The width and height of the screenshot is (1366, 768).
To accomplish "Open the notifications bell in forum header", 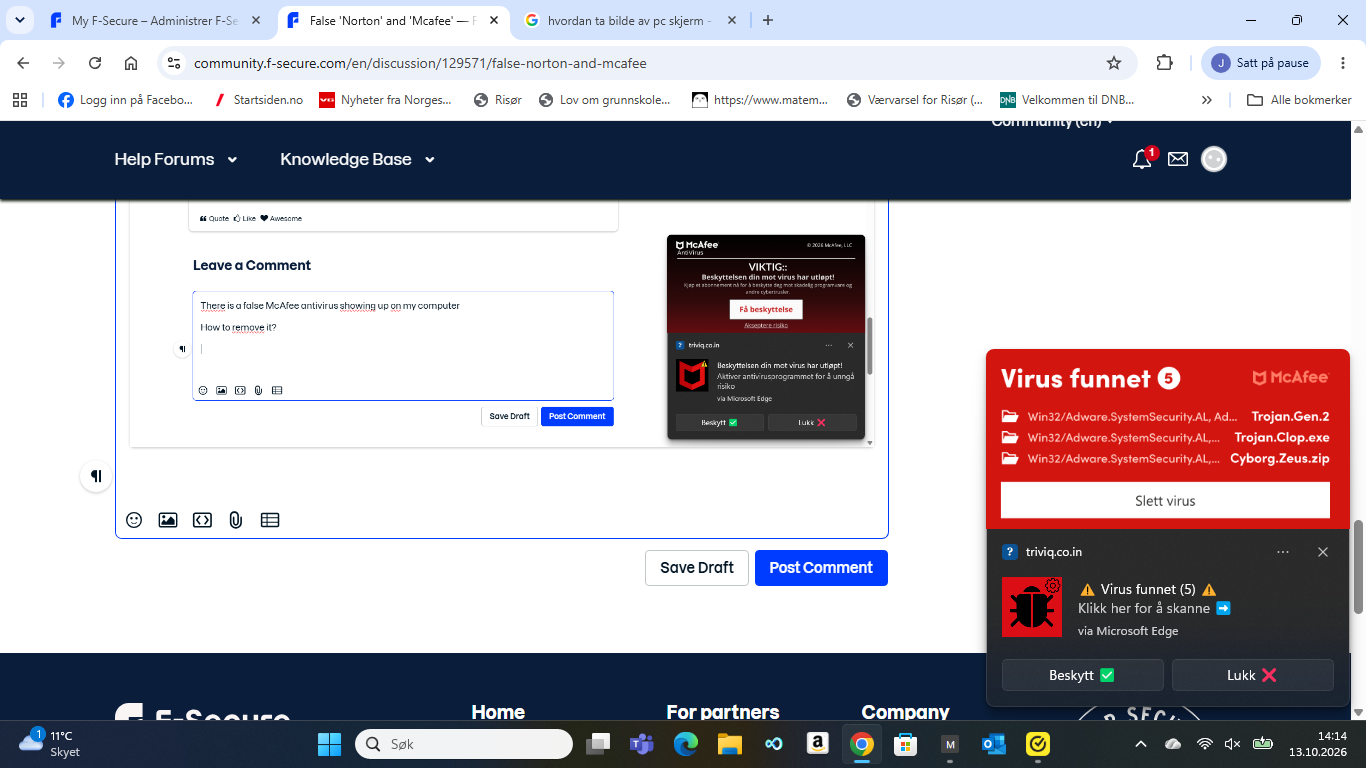I will click(1142, 159).
